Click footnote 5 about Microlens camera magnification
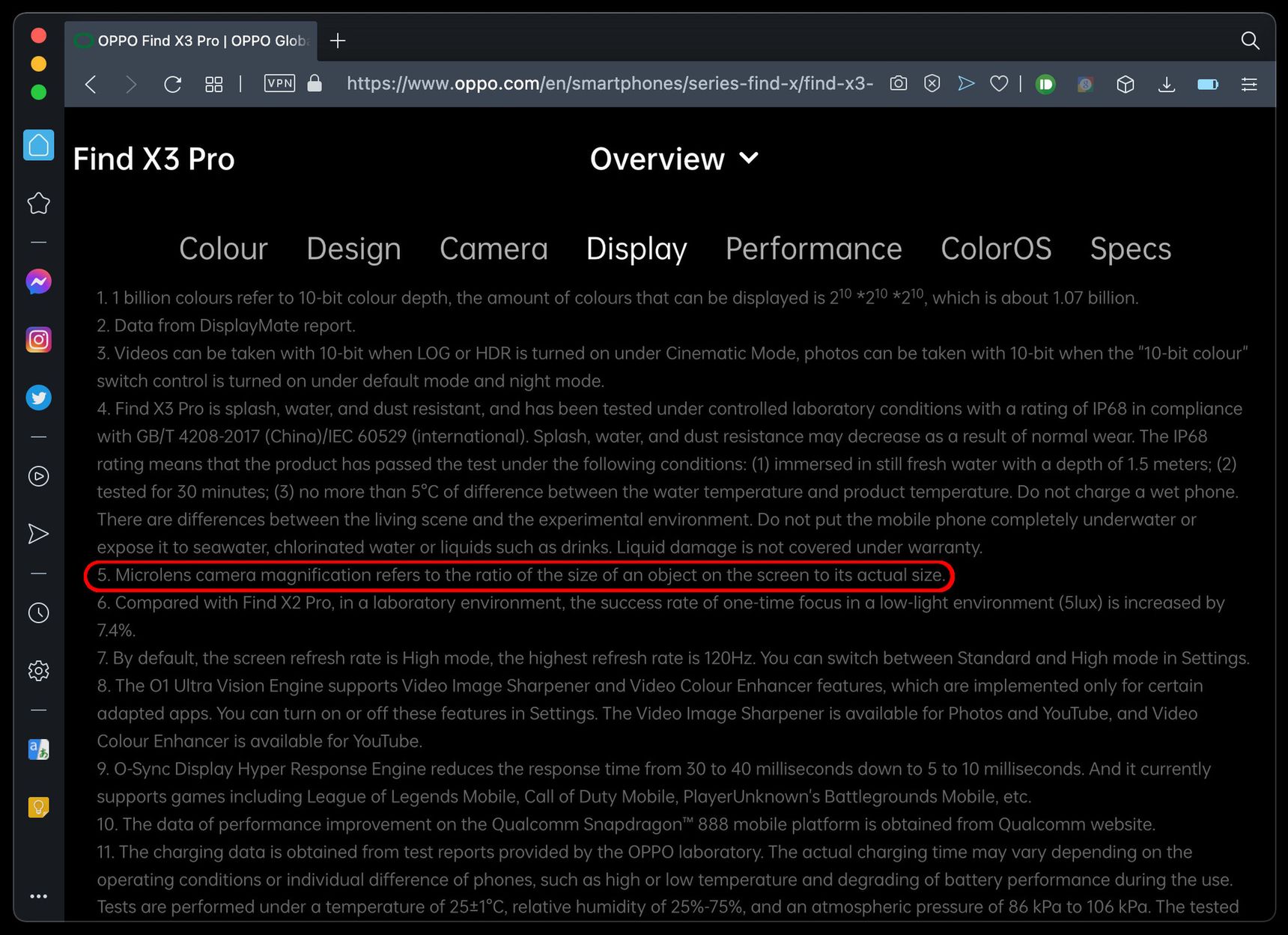This screenshot has width=1288, height=935. (521, 575)
